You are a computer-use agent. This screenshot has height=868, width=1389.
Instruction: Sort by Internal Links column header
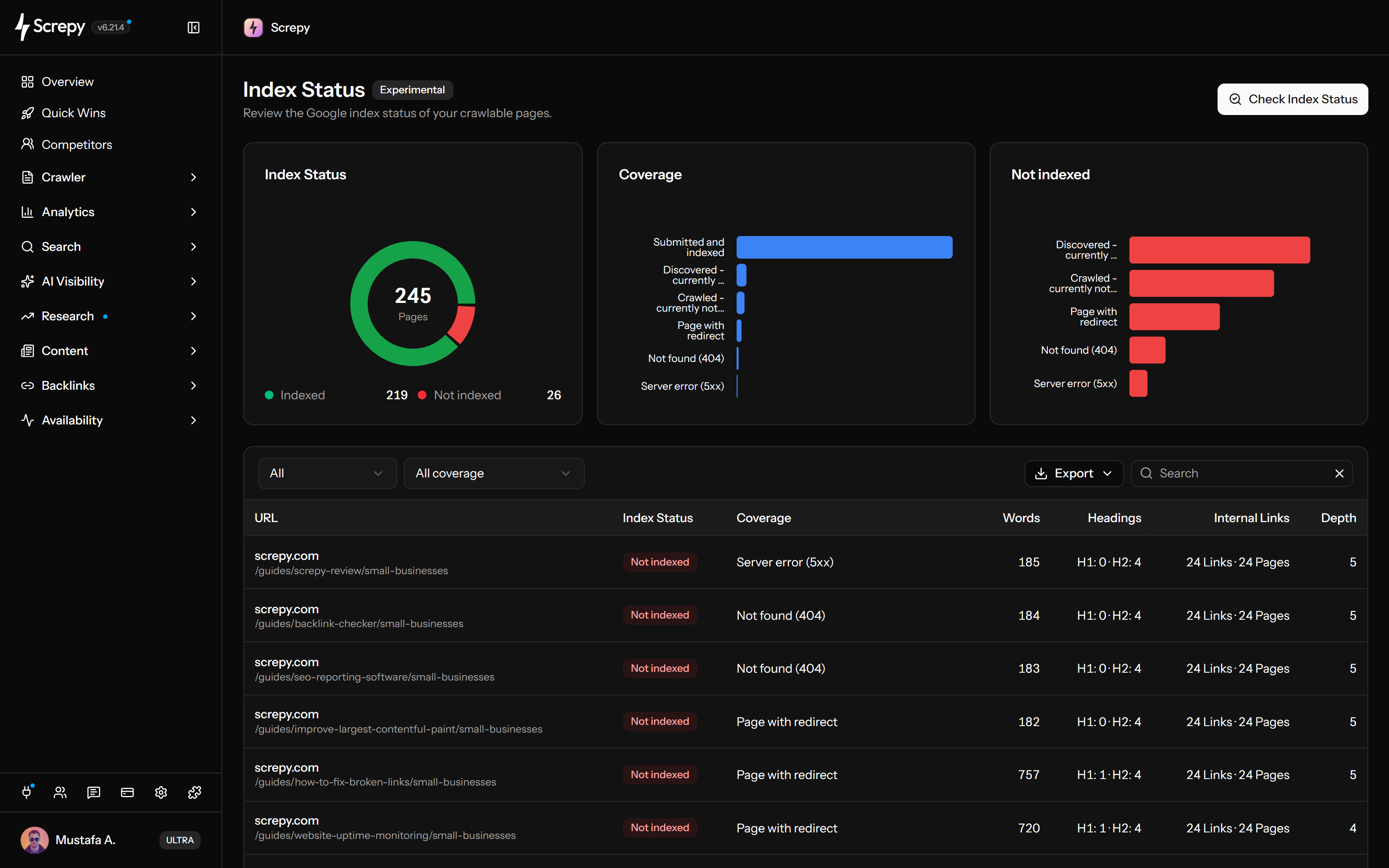click(x=1251, y=518)
